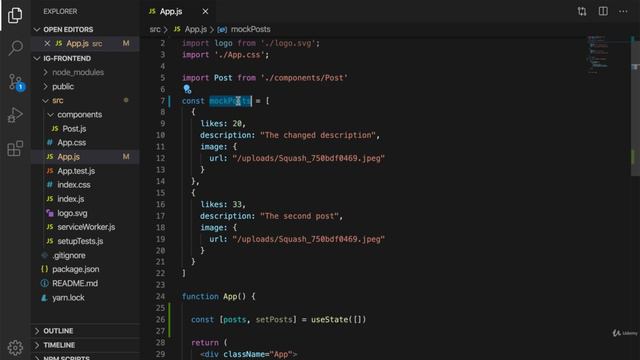Open setupTests.js in the file tree
The height and width of the screenshot is (360, 640).
click(x=85, y=241)
